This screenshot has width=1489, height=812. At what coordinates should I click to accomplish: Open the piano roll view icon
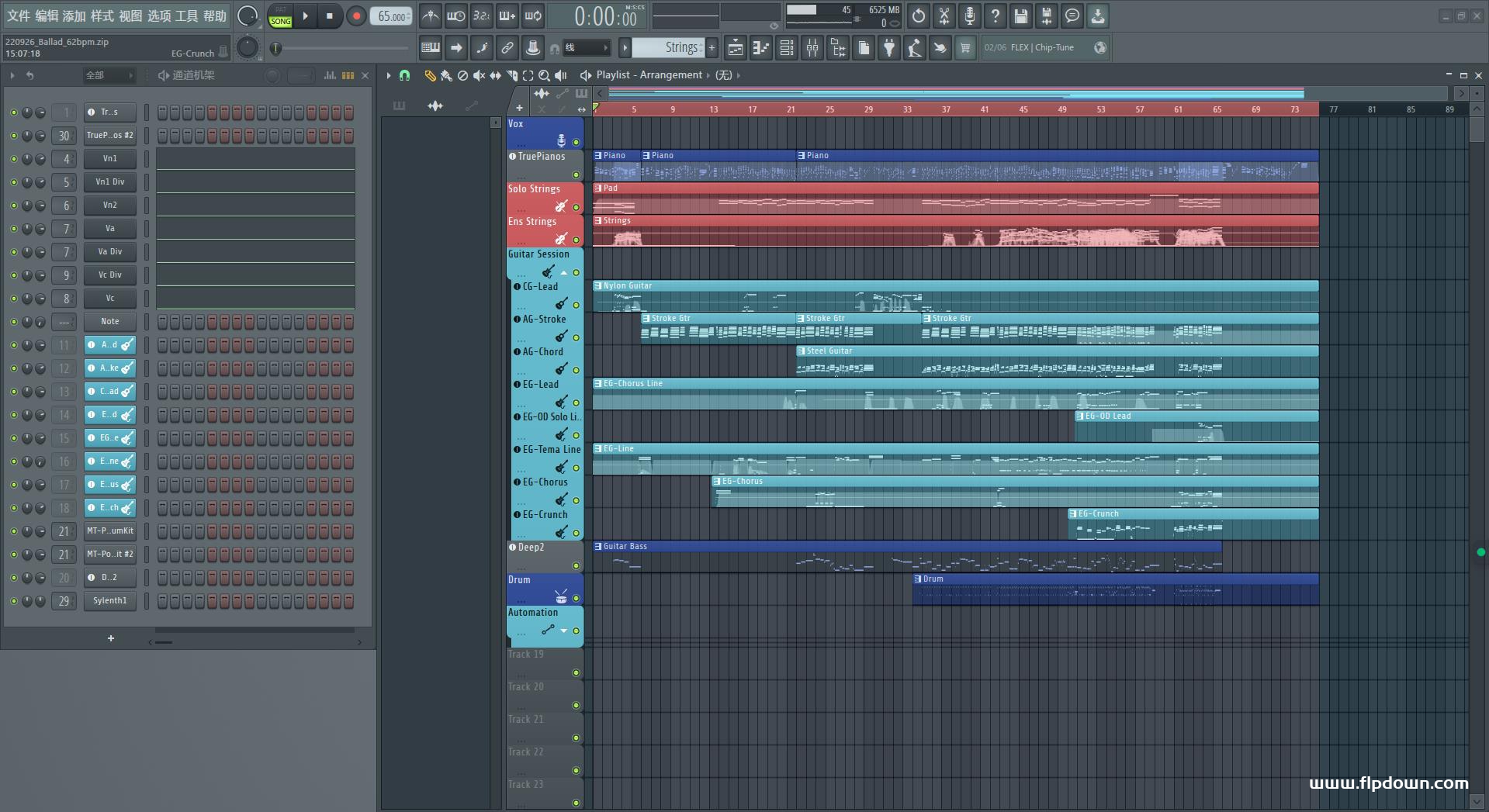[x=761, y=48]
